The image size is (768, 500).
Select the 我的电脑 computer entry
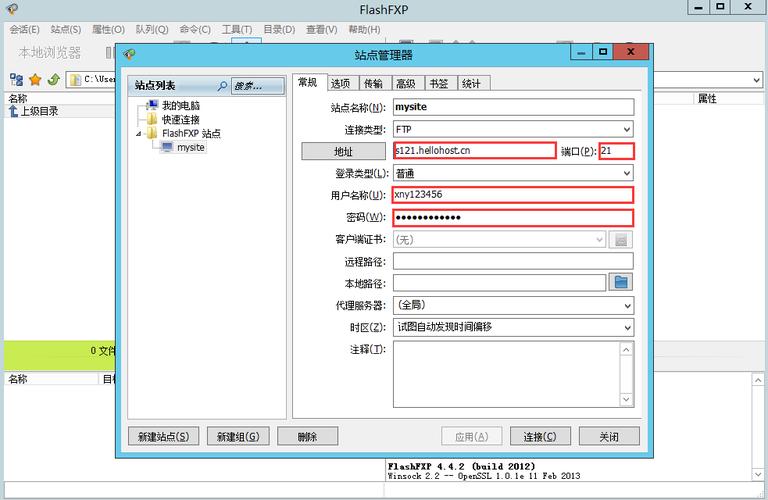click(179, 105)
